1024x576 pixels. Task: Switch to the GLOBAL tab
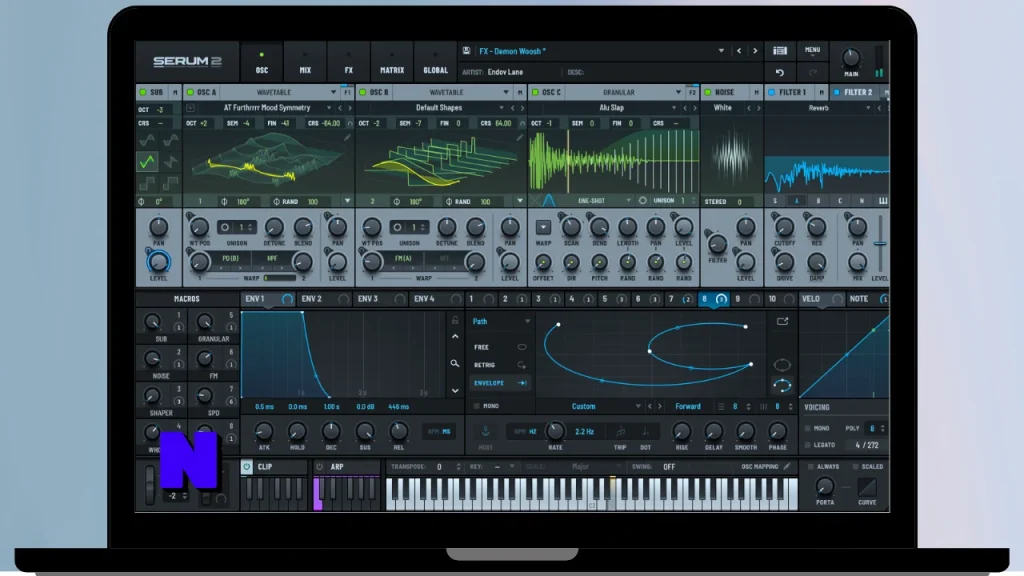click(435, 63)
